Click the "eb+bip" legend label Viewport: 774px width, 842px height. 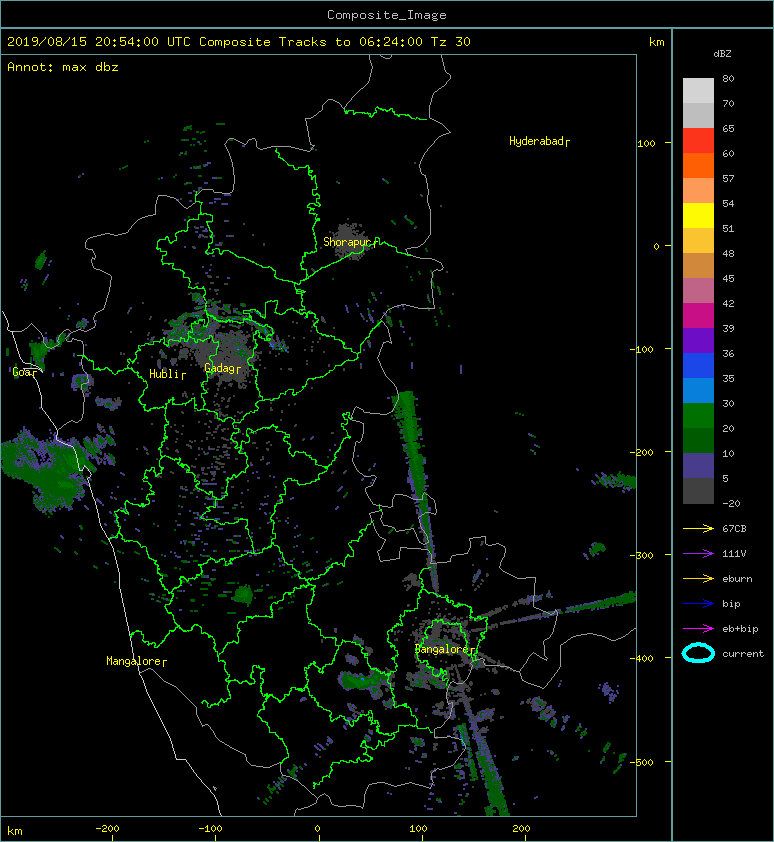tap(740, 629)
